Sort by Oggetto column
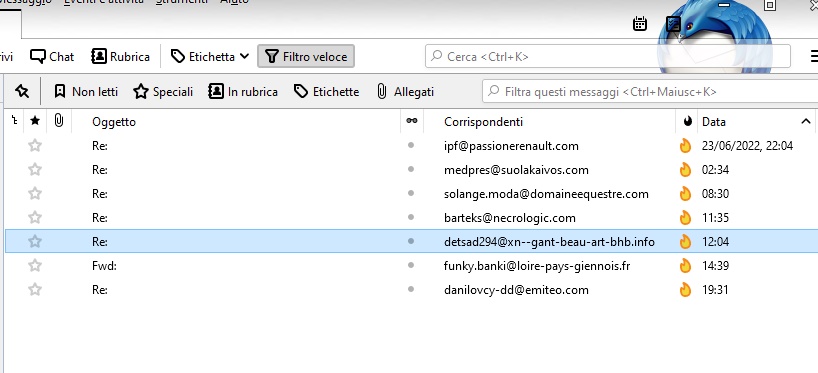The width and height of the screenshot is (818, 373). tap(114, 122)
